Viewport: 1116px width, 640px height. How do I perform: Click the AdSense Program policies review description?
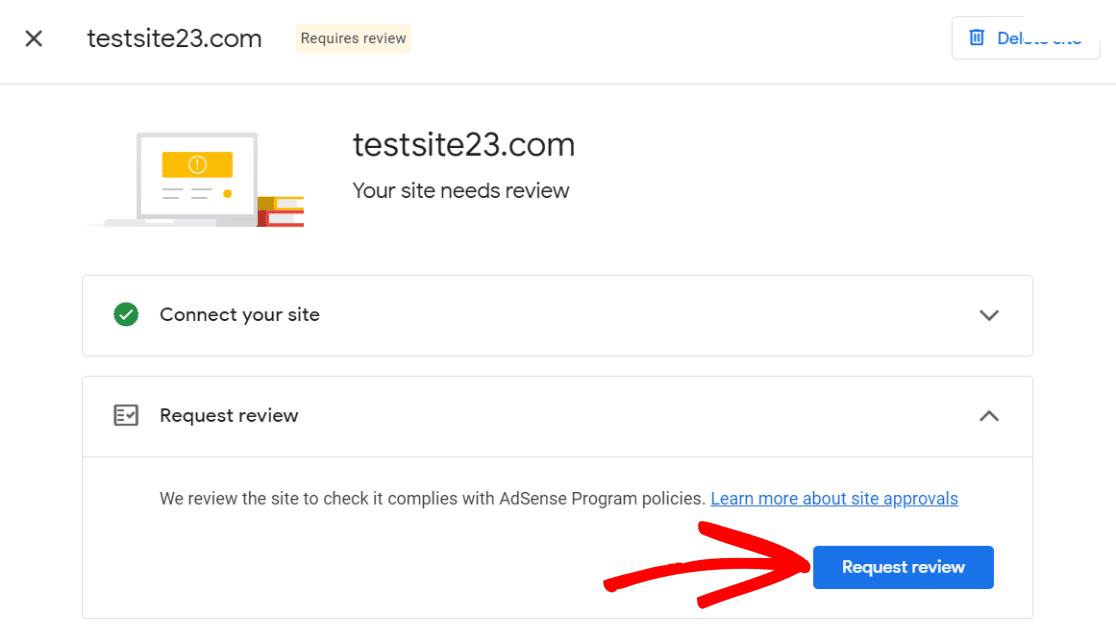click(x=430, y=498)
